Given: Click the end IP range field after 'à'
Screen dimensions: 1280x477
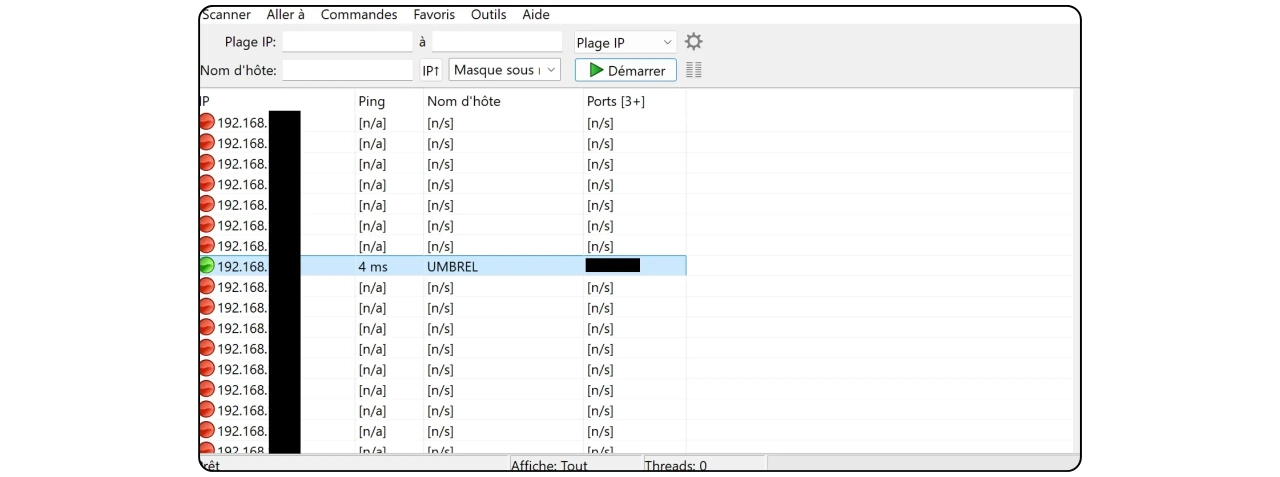Looking at the screenshot, I should [497, 42].
